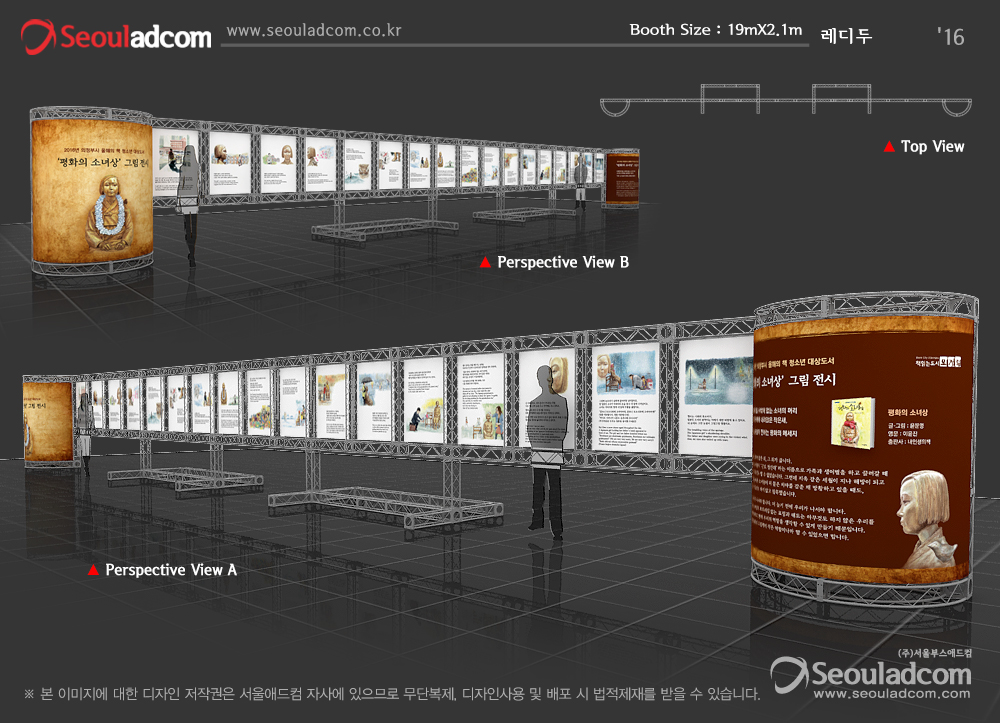Click the '16 year label
This screenshot has height=723, width=1000.
(951, 37)
